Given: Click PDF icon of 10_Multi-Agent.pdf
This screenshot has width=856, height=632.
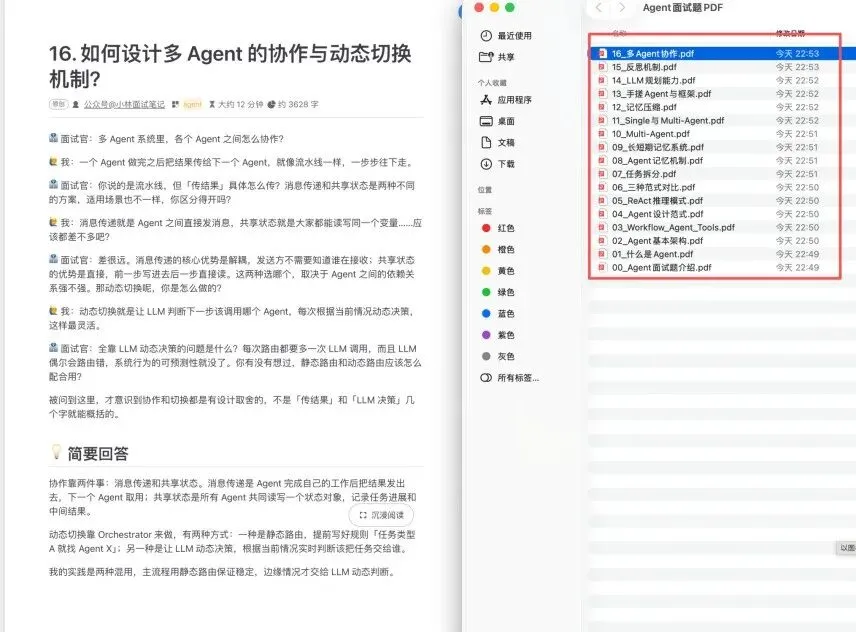Looking at the screenshot, I should [602, 134].
